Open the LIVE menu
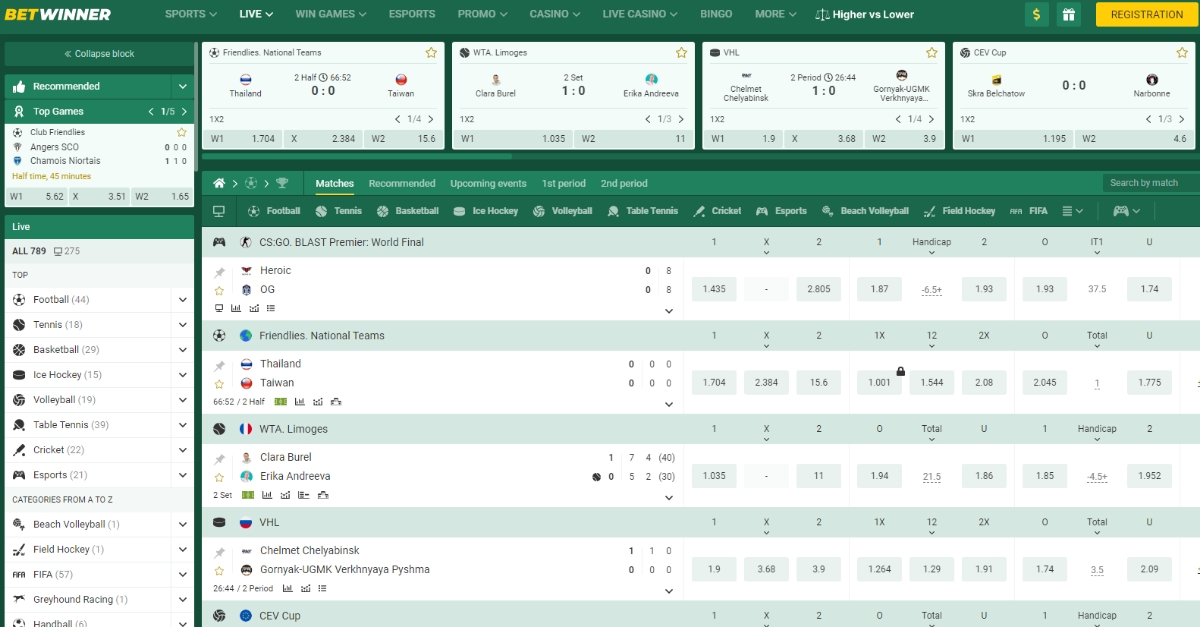 coord(257,14)
